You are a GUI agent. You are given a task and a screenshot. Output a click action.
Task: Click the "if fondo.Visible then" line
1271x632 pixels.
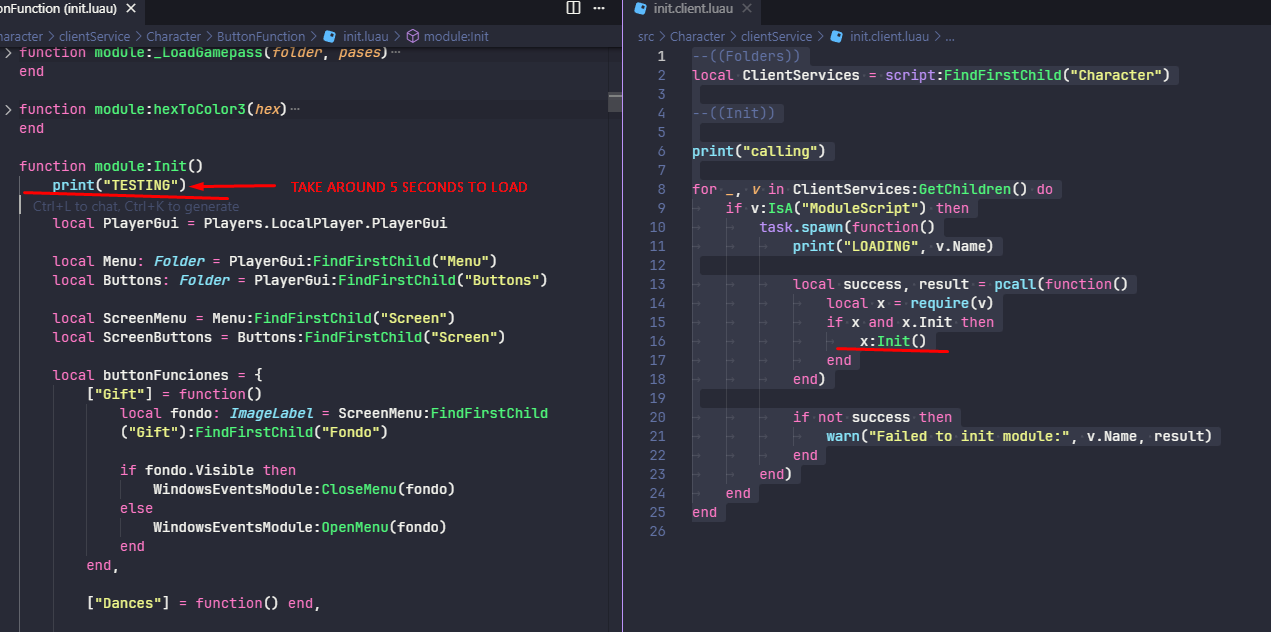coord(208,470)
